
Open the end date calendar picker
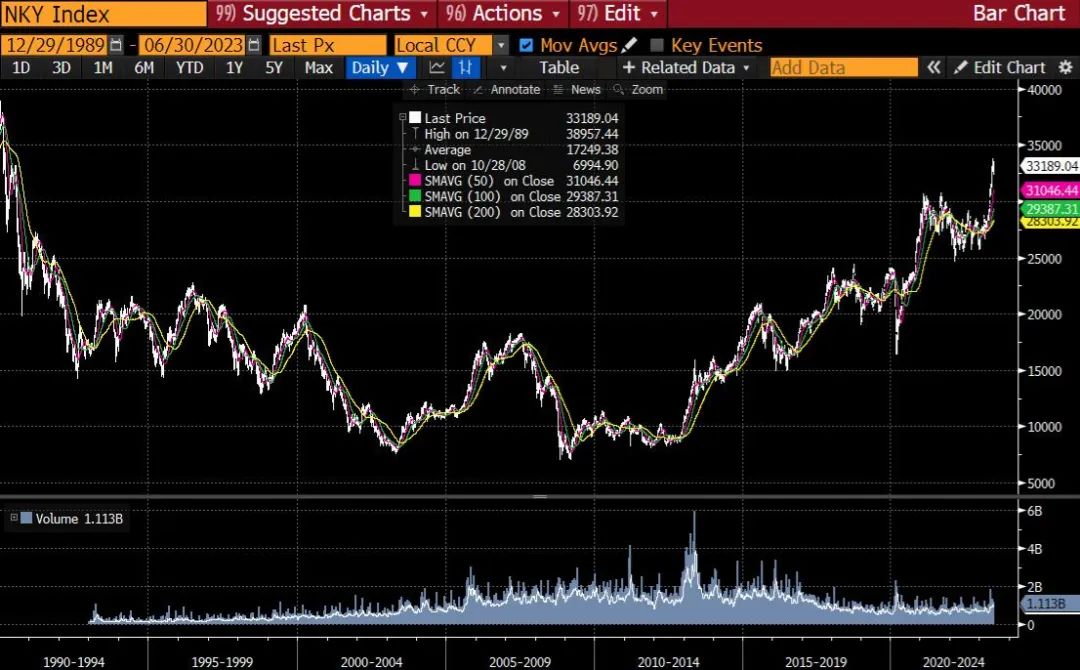pos(254,45)
